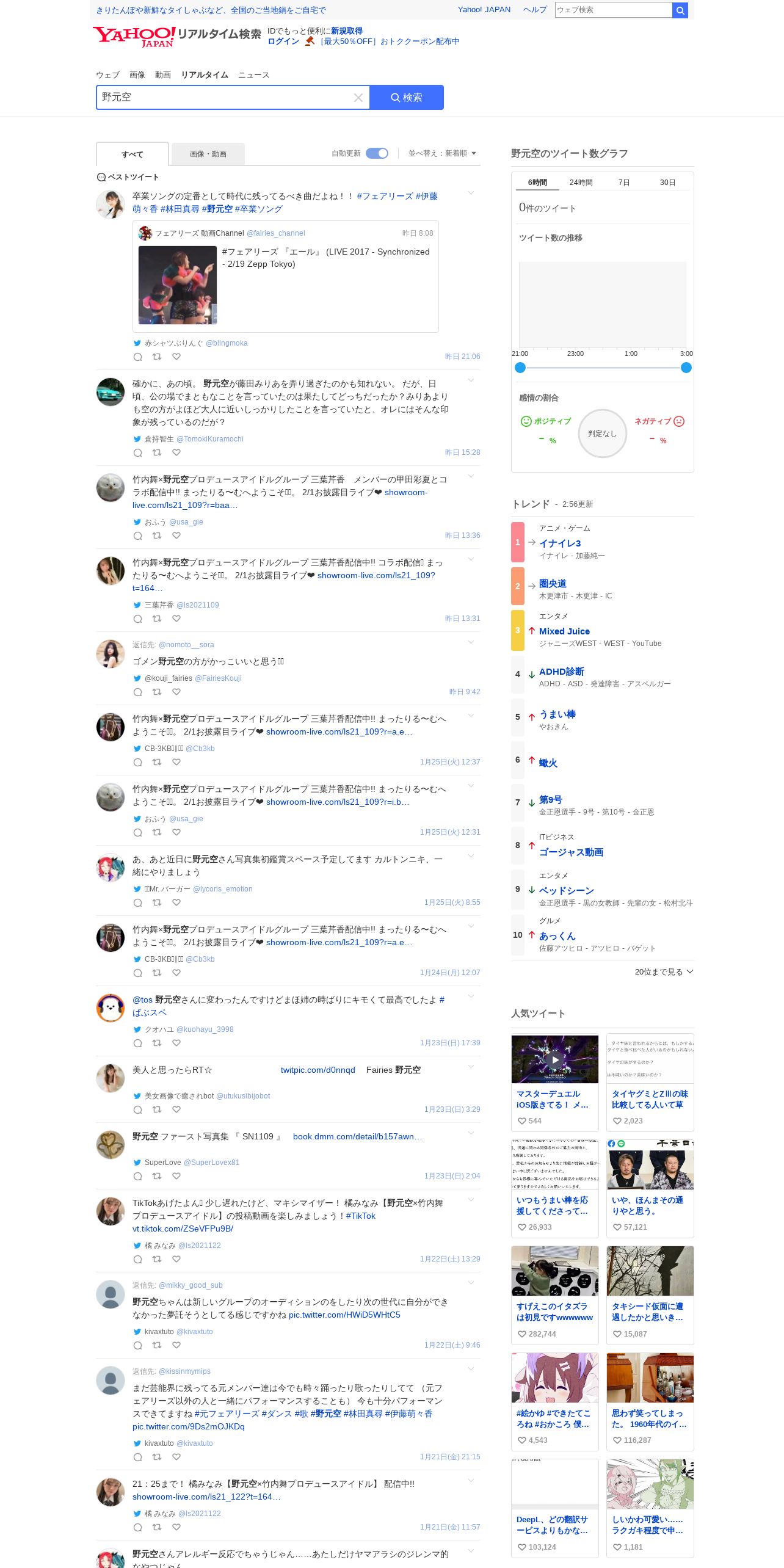The image size is (784, 1568).
Task: Retweet the @TomokiKuramochi tweet
Action: click(x=157, y=452)
